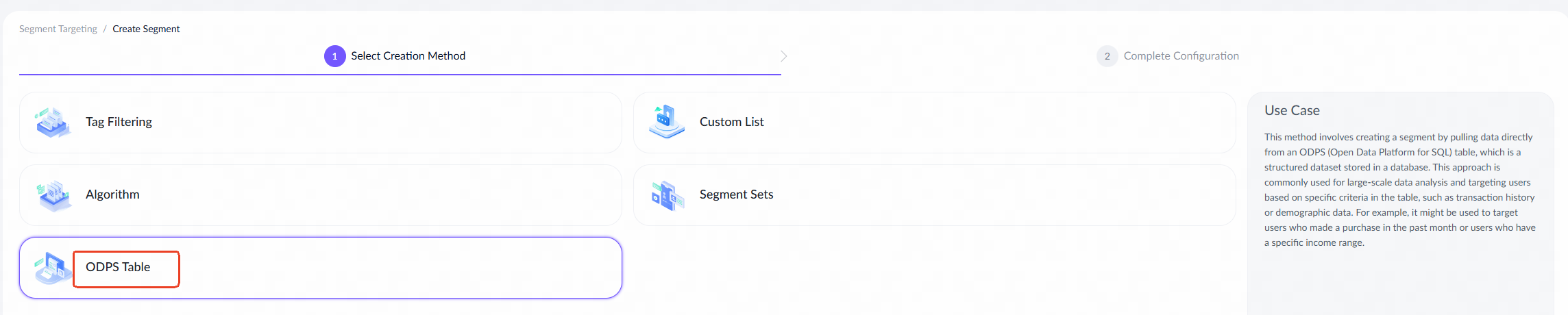Click the Segment Sets icon

[x=667, y=196]
